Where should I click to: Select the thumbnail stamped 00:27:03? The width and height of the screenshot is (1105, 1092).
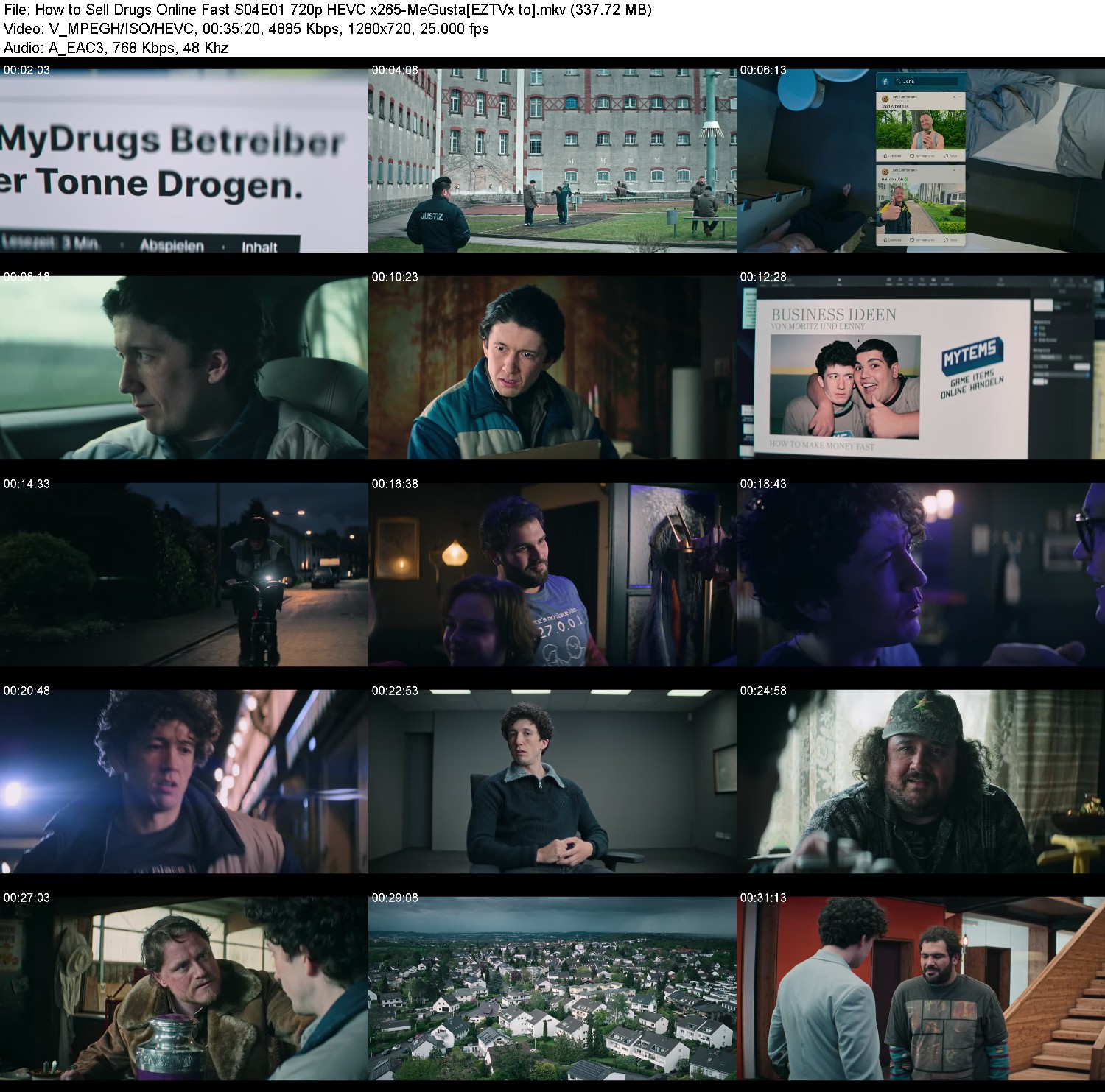pos(184,988)
